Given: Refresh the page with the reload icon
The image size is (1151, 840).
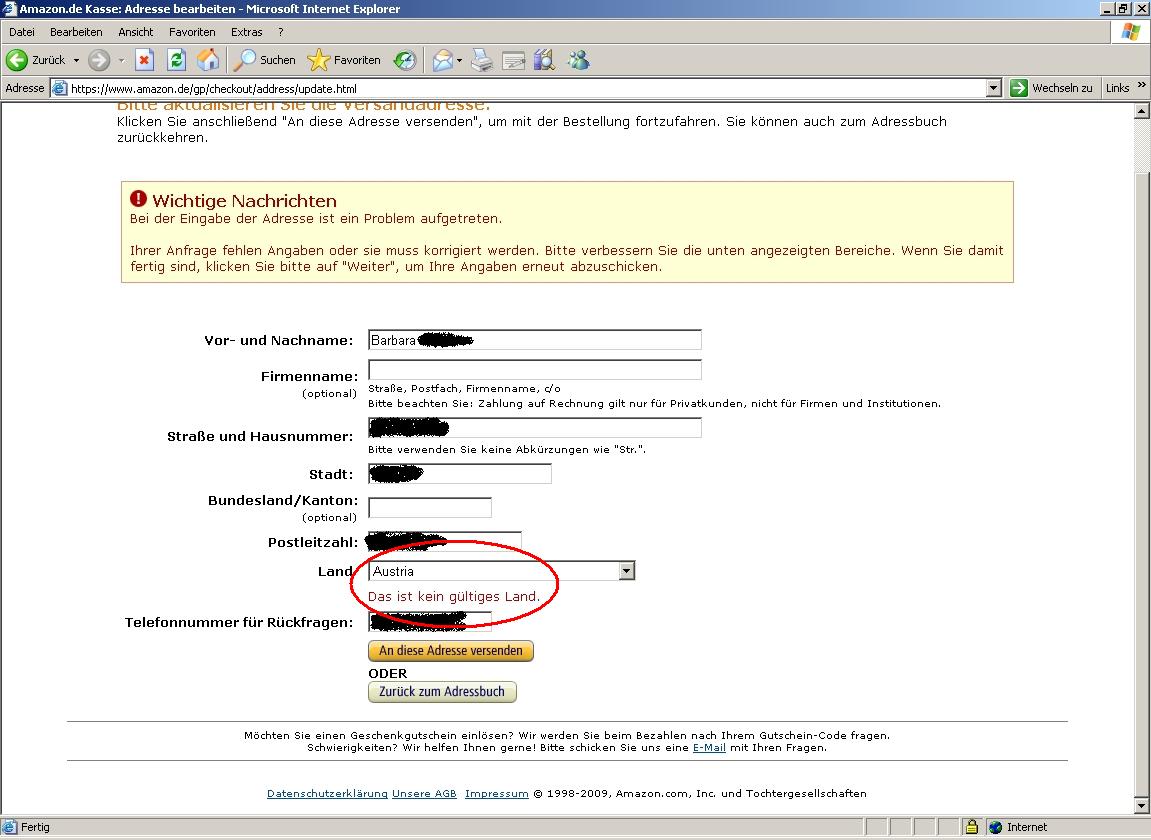Looking at the screenshot, I should pos(176,60).
